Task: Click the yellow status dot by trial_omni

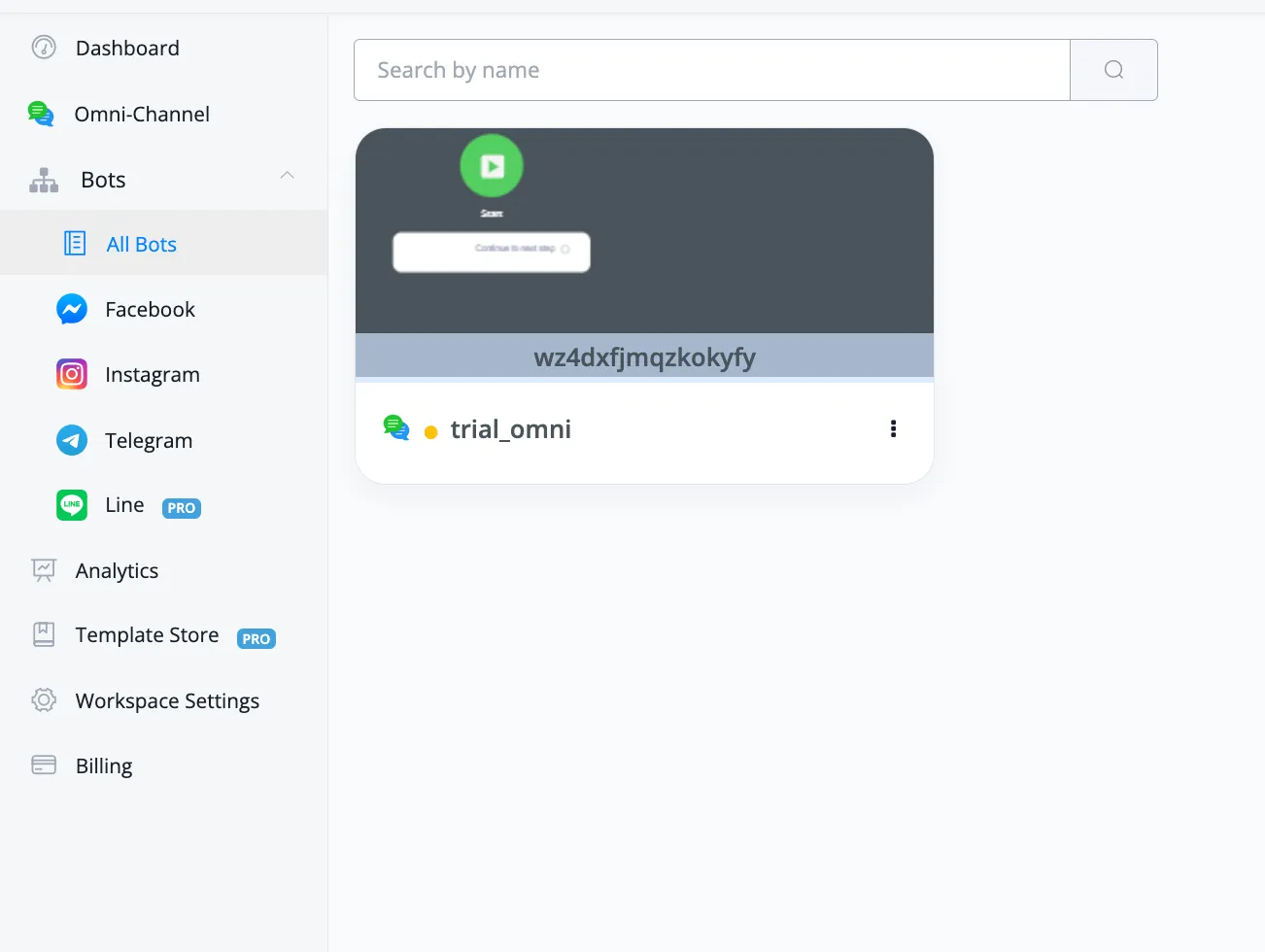Action: (x=430, y=432)
